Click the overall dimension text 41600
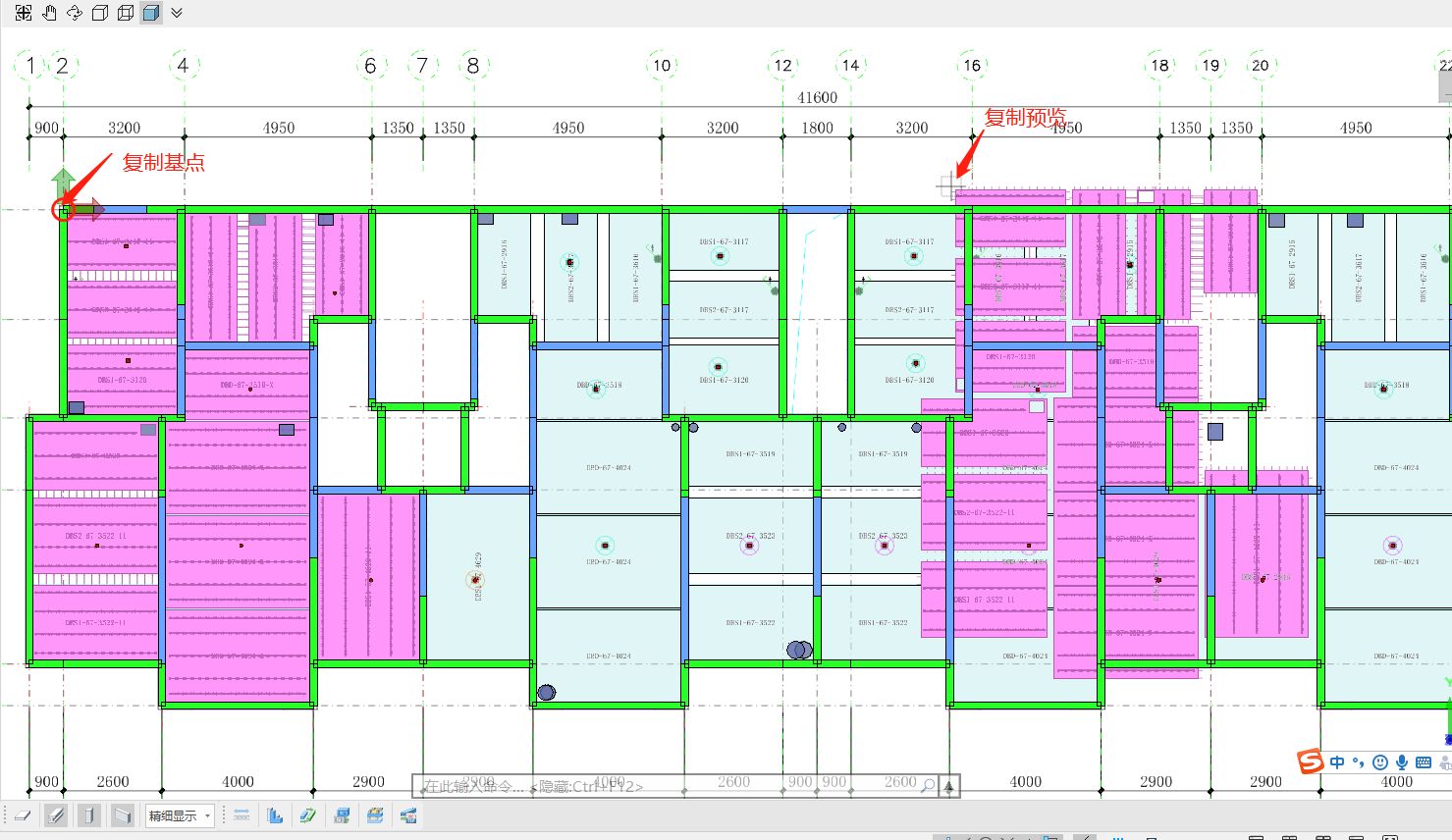 pos(818,98)
